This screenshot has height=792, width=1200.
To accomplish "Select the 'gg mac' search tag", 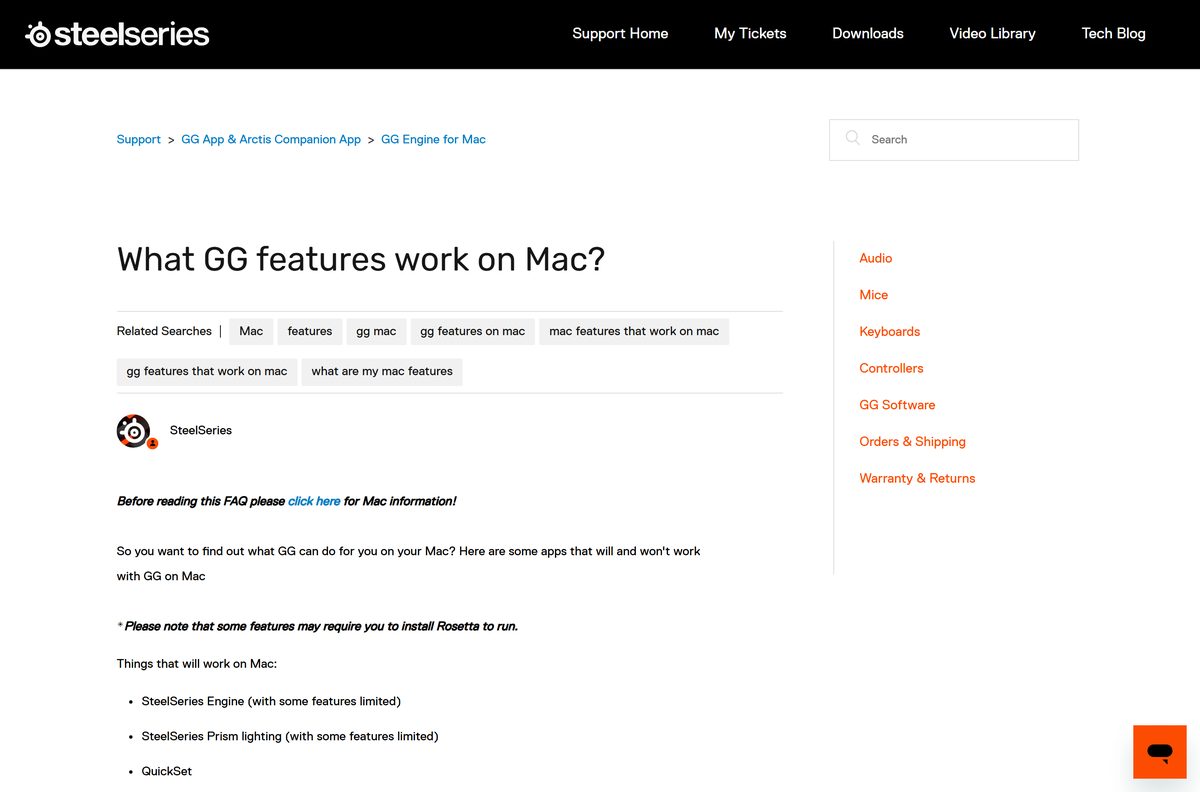I will click(x=376, y=331).
